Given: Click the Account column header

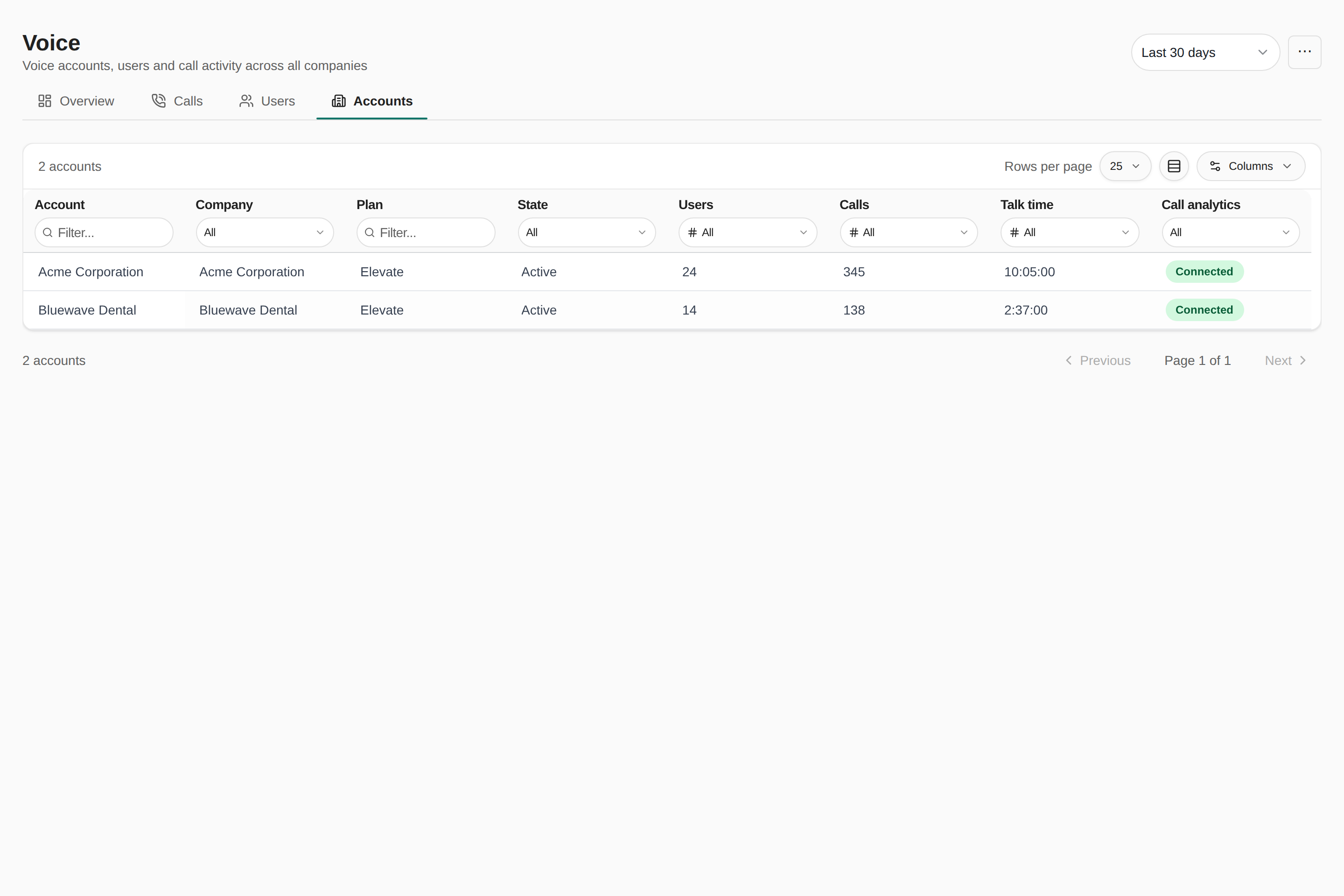Looking at the screenshot, I should (x=59, y=204).
